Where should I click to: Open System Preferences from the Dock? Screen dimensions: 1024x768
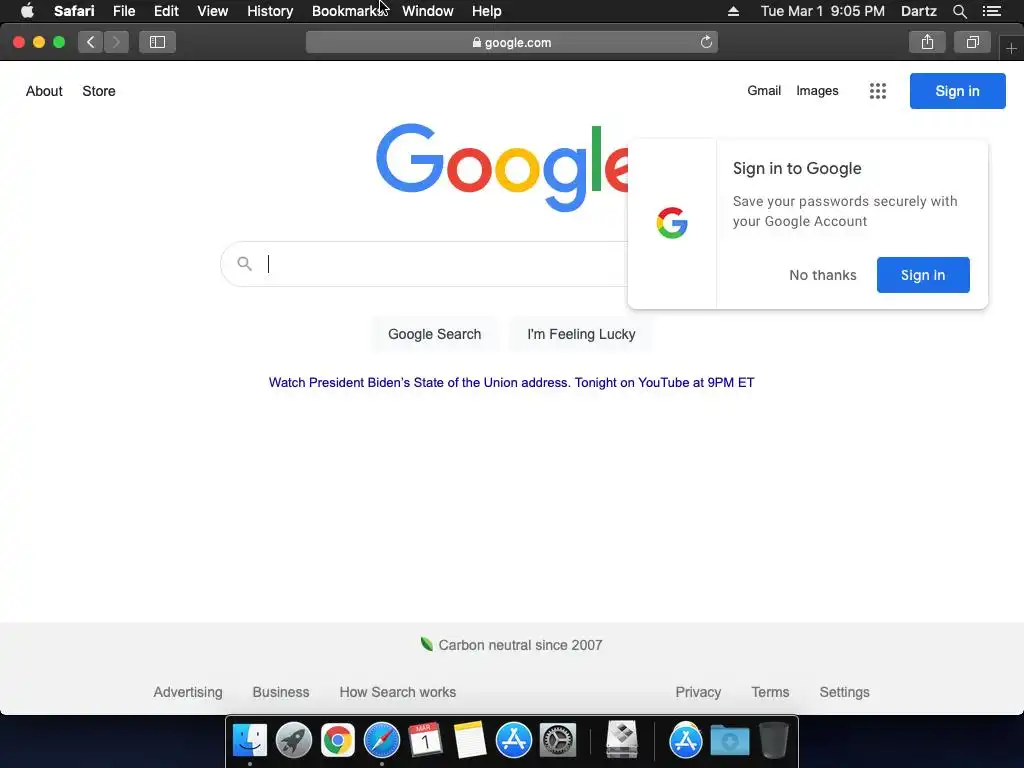pos(558,740)
